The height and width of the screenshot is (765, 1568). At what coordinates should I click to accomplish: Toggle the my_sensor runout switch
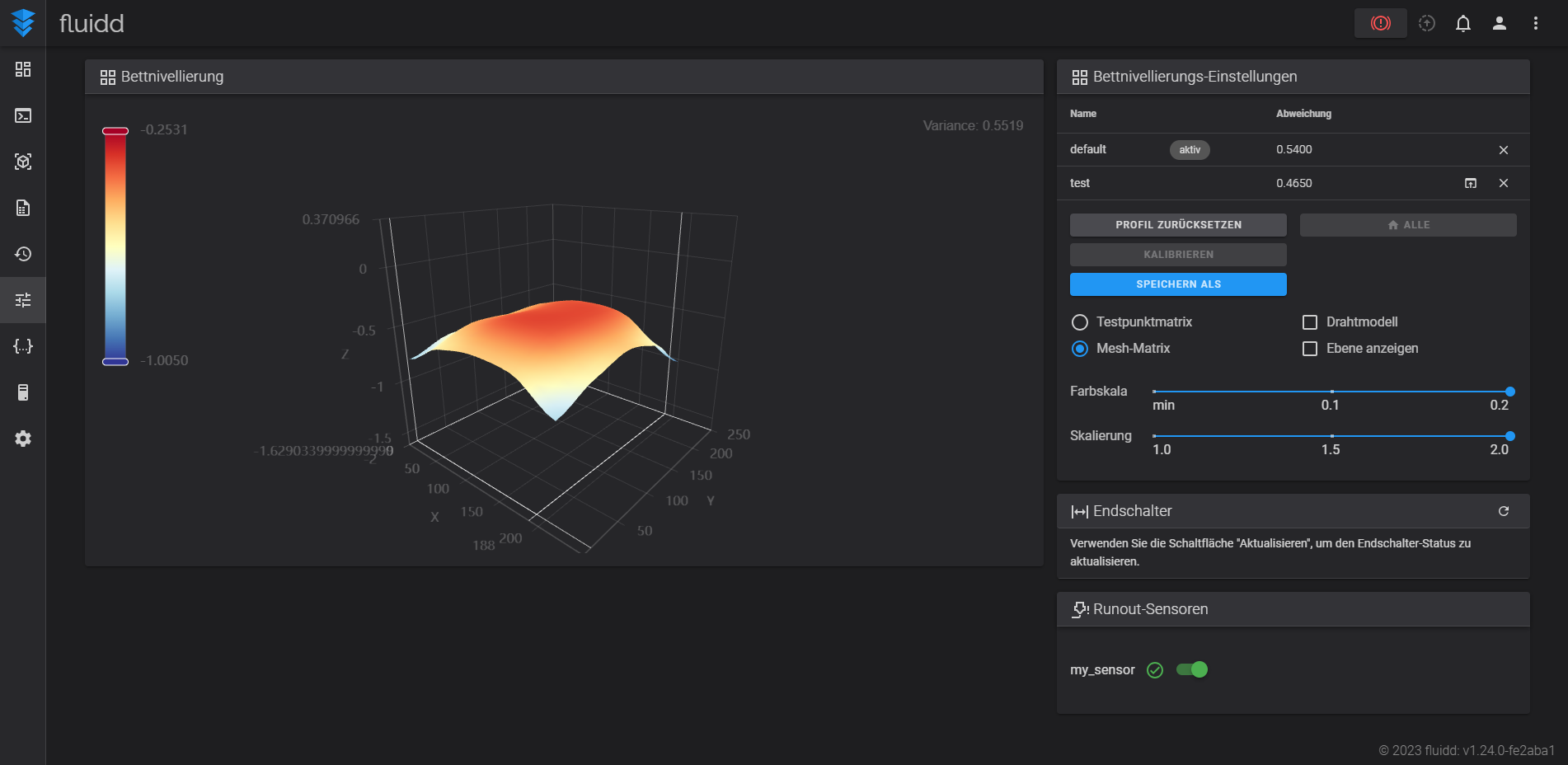pyautogui.click(x=1192, y=669)
